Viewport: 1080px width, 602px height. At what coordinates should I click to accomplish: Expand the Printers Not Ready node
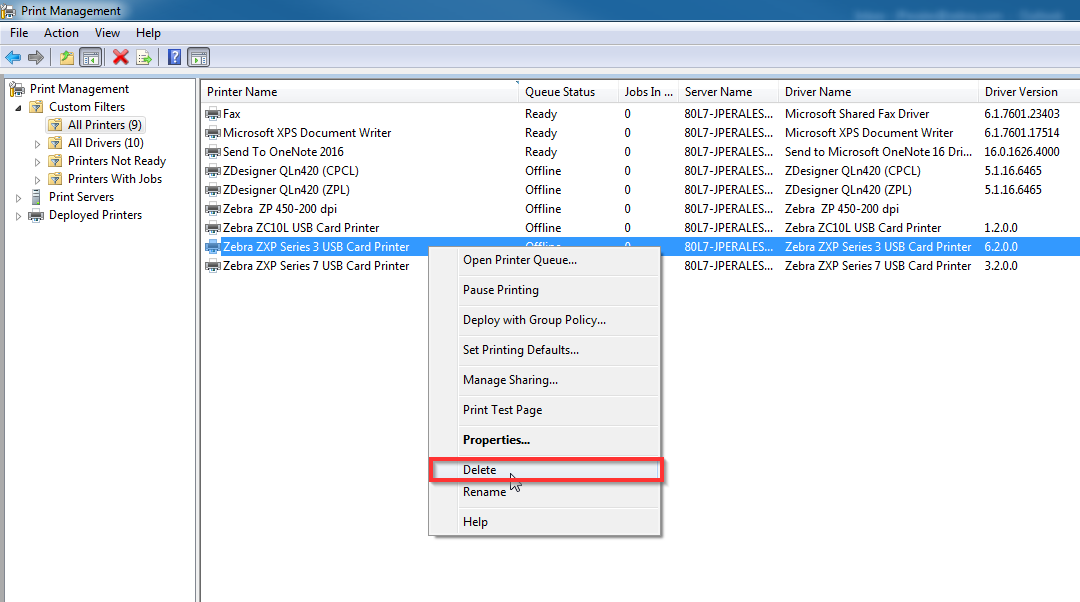click(37, 161)
